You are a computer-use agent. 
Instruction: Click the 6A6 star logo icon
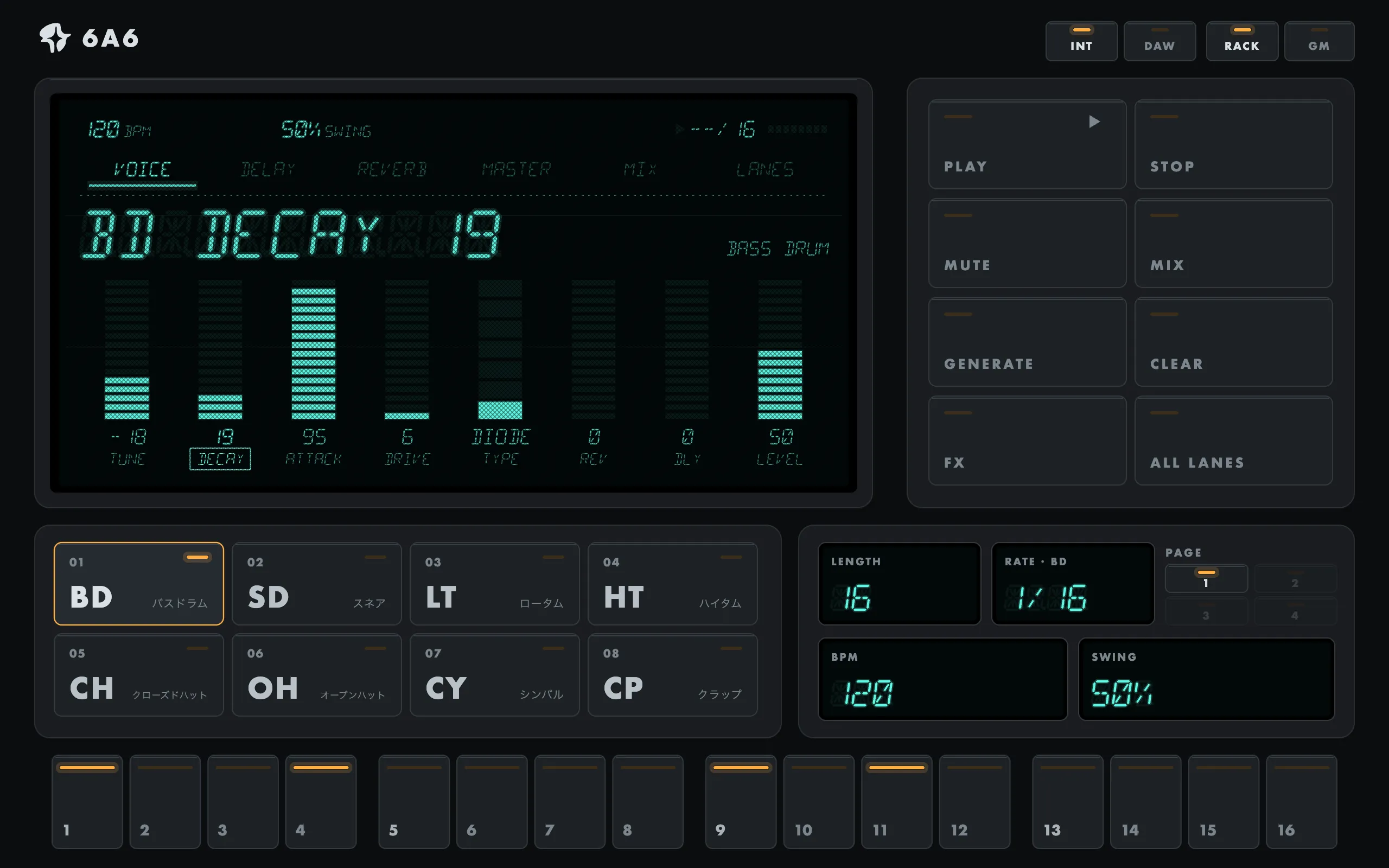(54, 38)
